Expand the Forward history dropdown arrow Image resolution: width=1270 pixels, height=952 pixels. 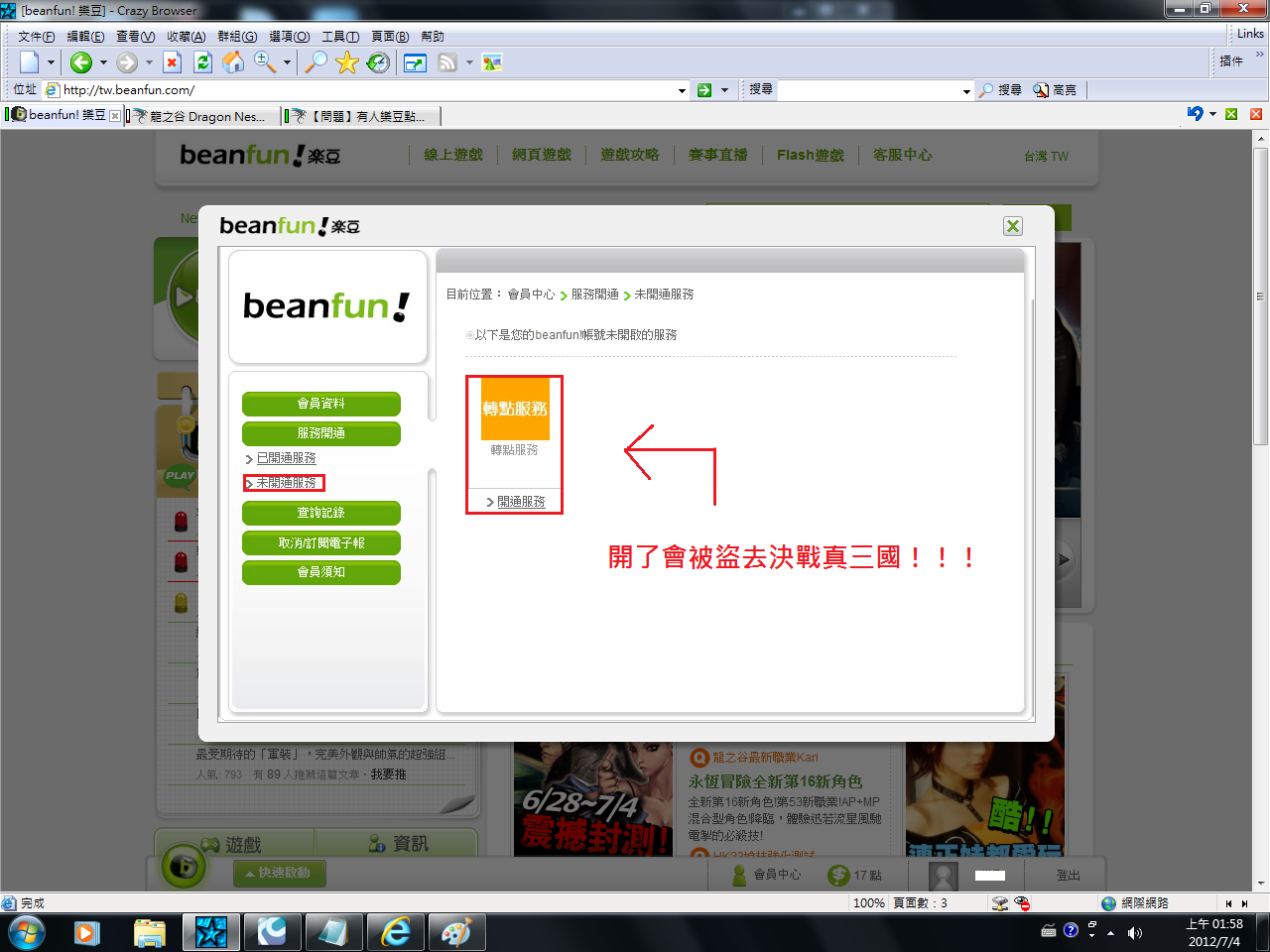point(149,62)
